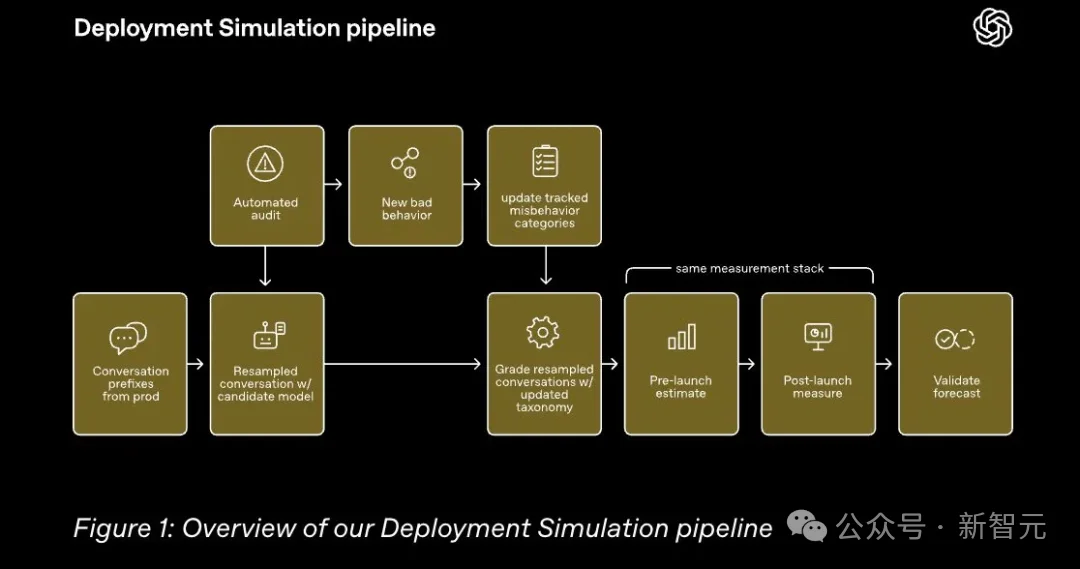Click the 'Validate forecast' label text
Viewport: 1080px width, 569px height.
click(x=956, y=386)
